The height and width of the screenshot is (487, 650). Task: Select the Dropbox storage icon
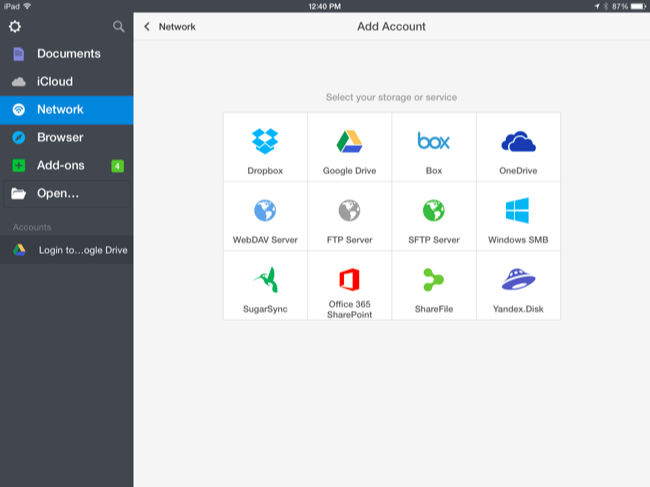click(265, 142)
